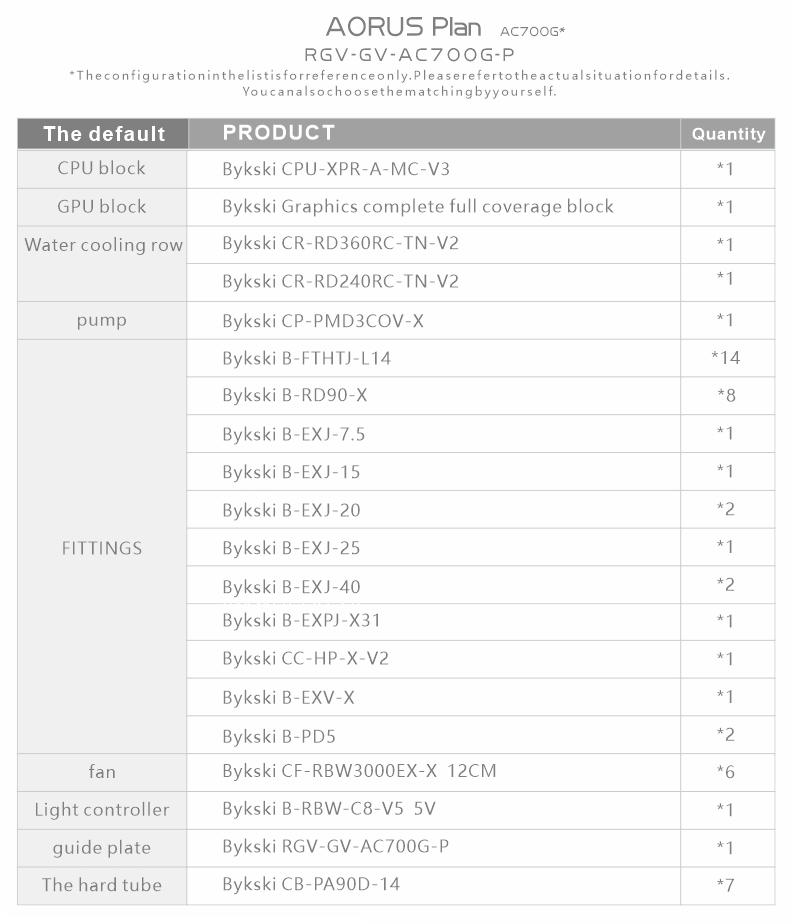Select the Bykski CC-HP-X-V2 entry

[305, 658]
